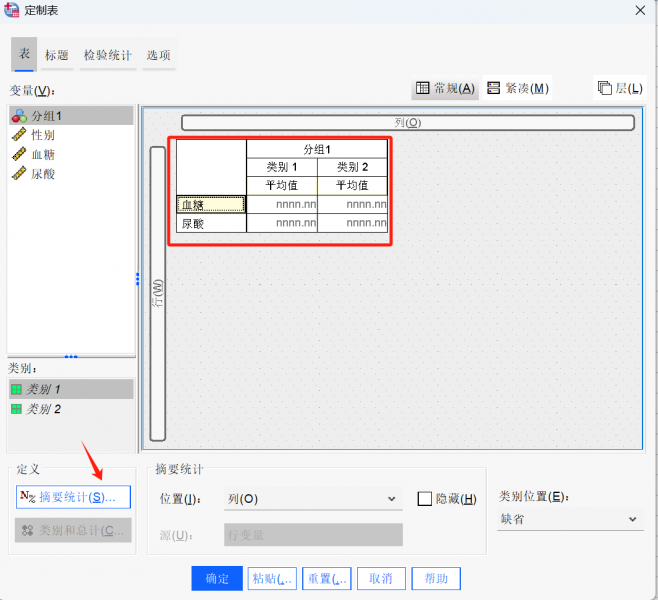Select the 血糖 variable in variable list
The height and width of the screenshot is (600, 658).
[x=71, y=154]
